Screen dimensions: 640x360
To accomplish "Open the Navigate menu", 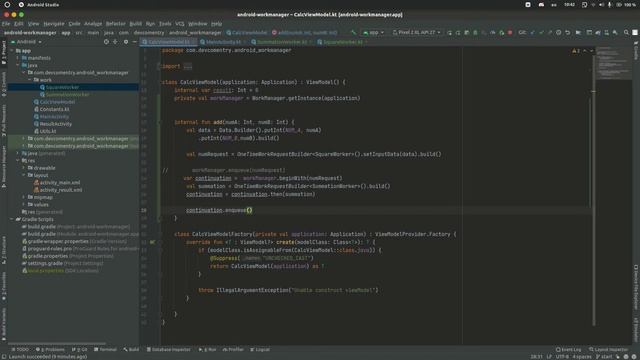I will [54, 24].
